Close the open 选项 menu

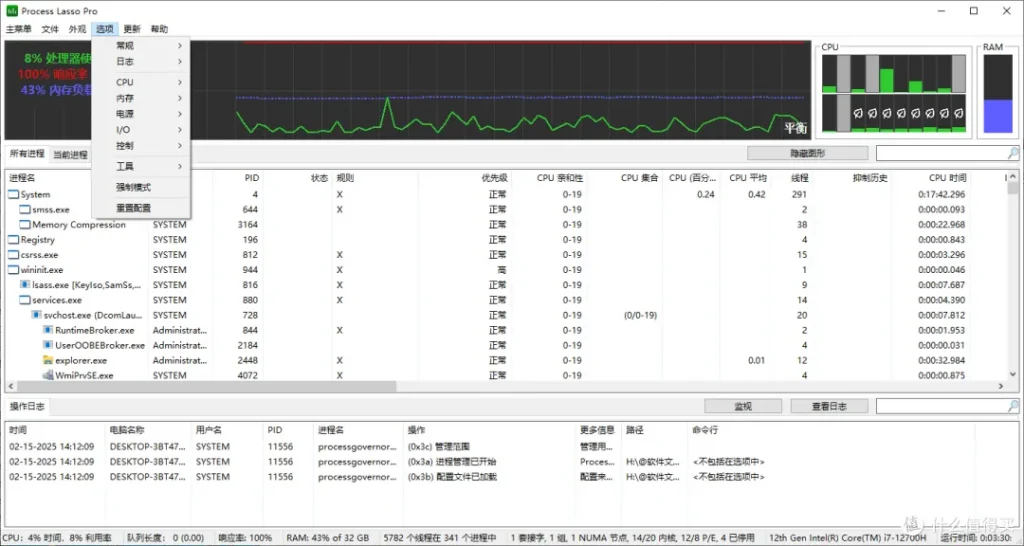(x=104, y=29)
